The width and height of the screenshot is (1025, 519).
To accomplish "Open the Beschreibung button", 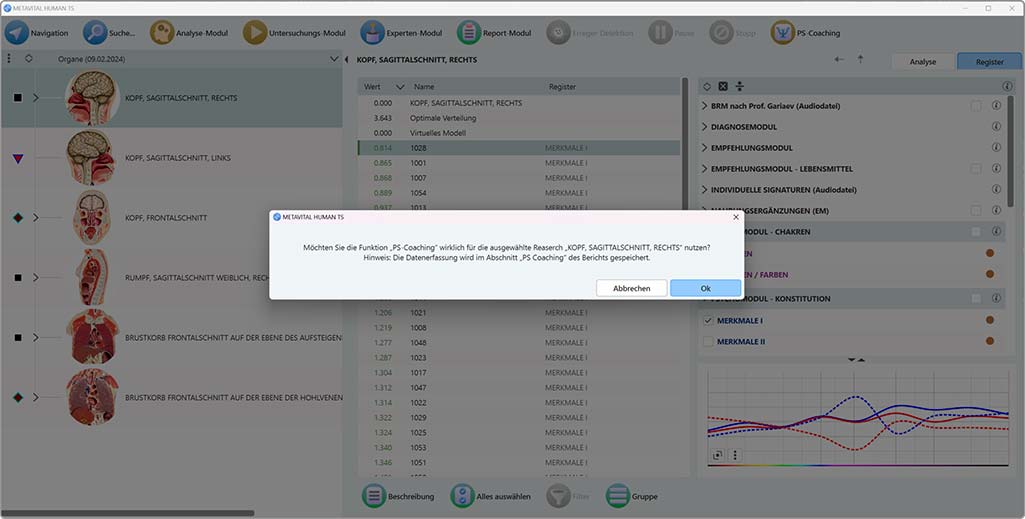I will [x=398, y=496].
